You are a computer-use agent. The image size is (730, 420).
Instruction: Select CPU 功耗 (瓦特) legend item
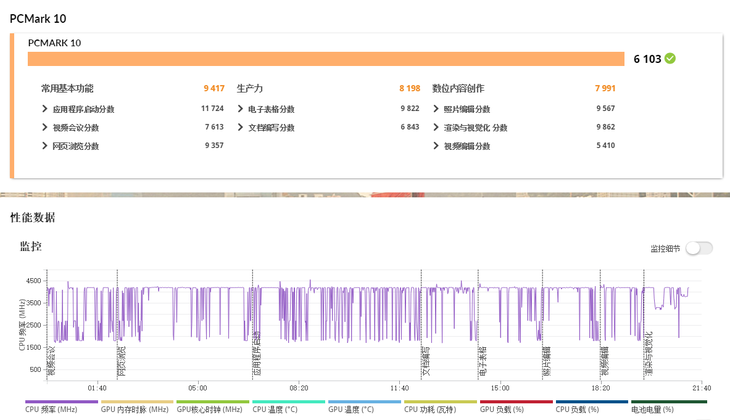click(440, 408)
